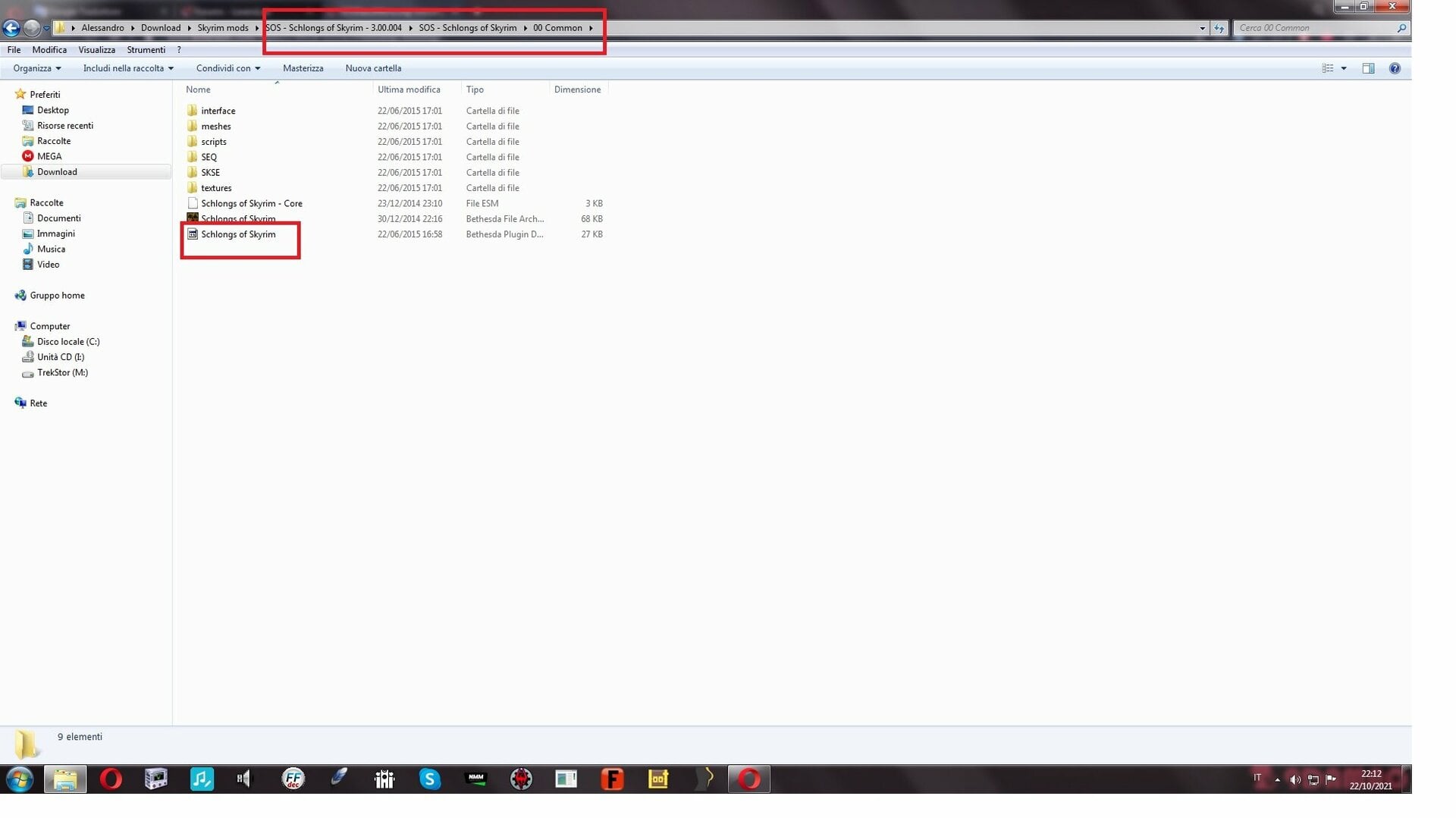Viewport: 1456px width, 818px height.
Task: Open Risorse recenti in sidebar
Action: point(64,126)
